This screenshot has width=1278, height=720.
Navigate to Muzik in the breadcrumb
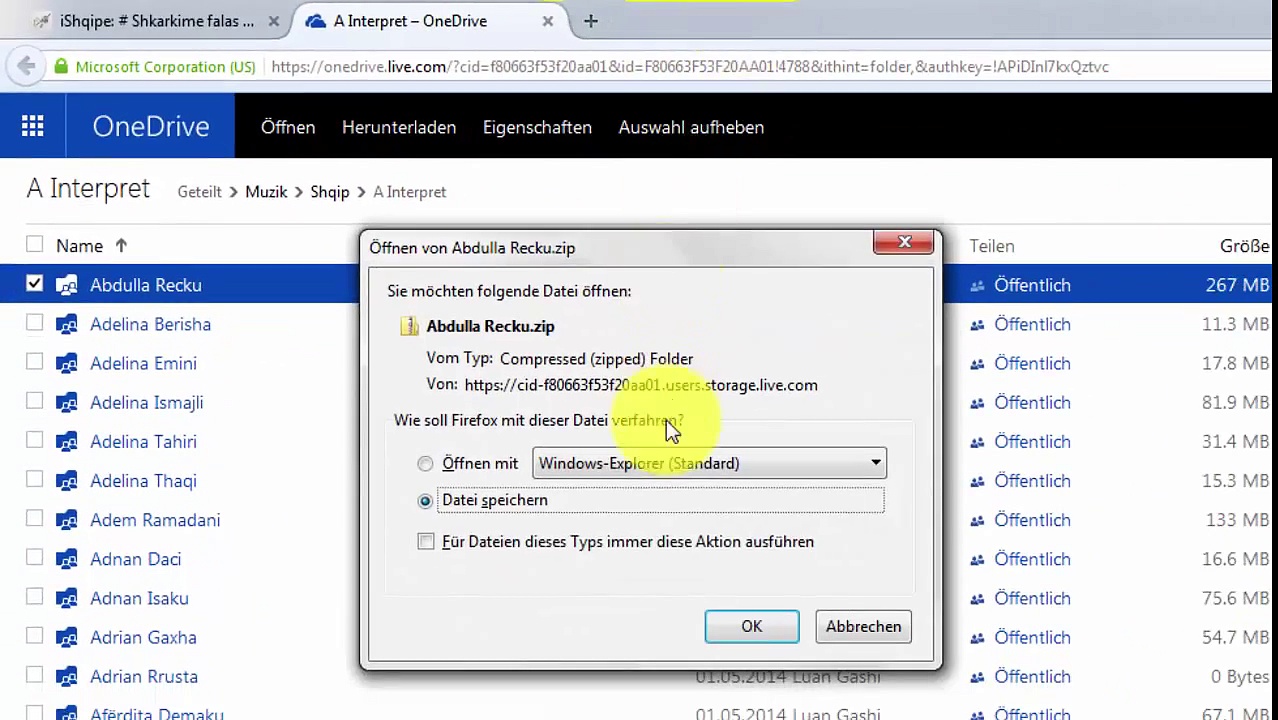[266, 192]
